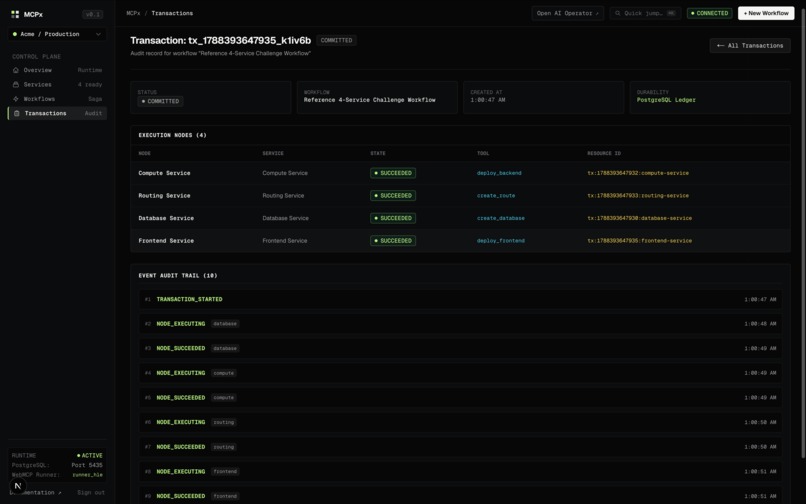Open the deploy_frontend tool link

coord(501,241)
